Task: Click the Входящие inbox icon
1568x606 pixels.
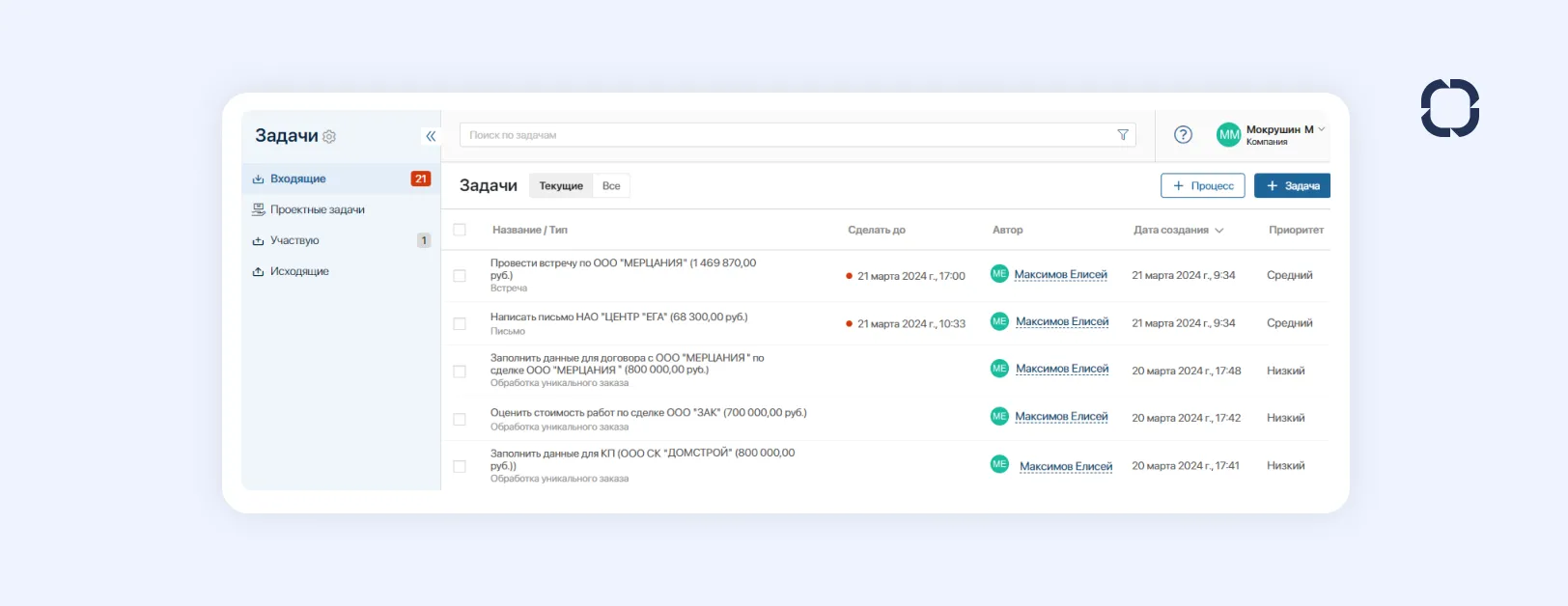Action: click(258, 179)
